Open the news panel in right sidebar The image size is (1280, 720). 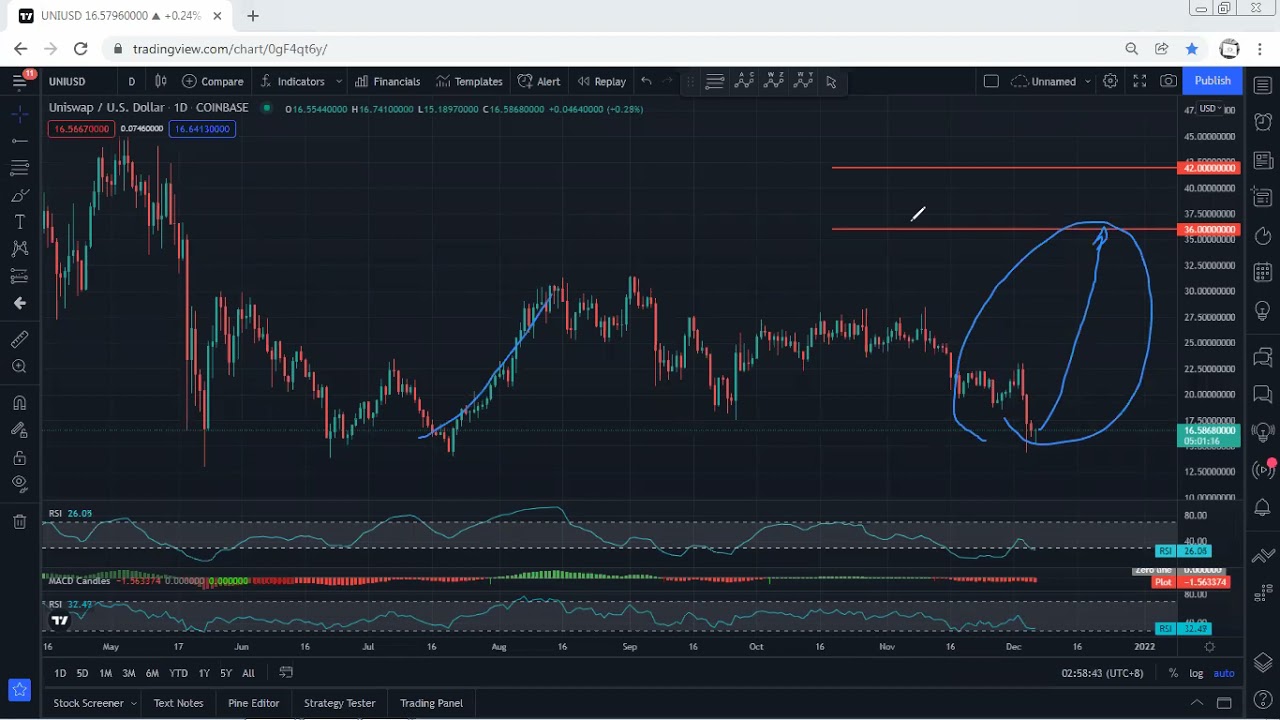coord(1262,160)
